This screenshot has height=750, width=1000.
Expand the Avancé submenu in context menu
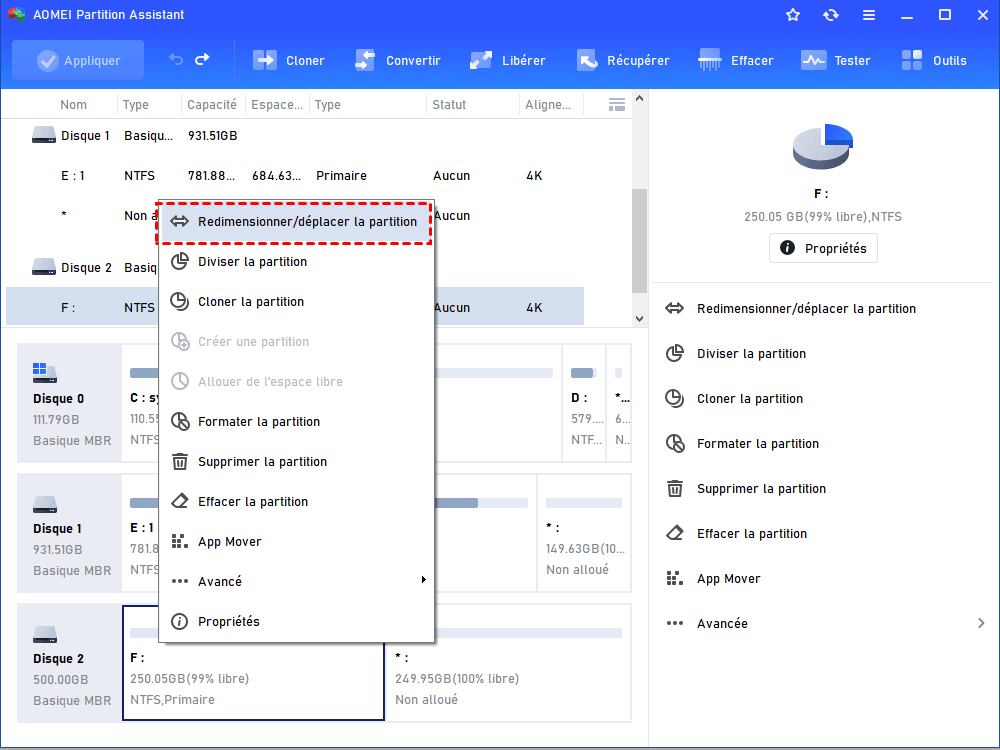click(x=295, y=582)
